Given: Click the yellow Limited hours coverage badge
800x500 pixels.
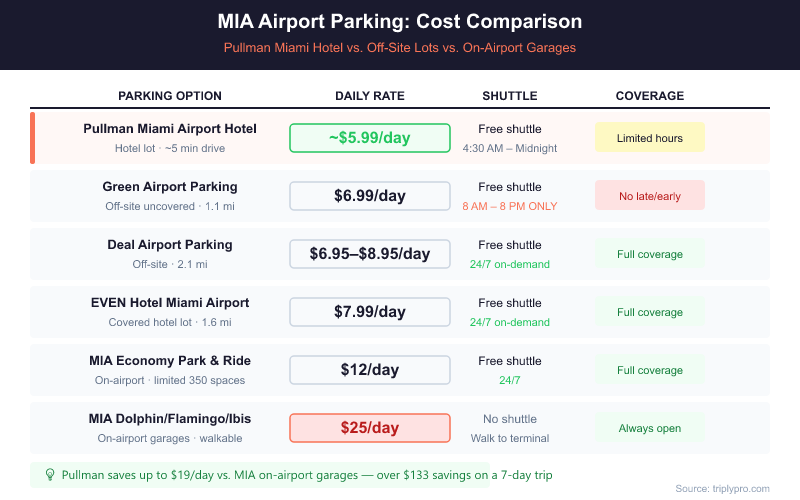Looking at the screenshot, I should click(650, 138).
